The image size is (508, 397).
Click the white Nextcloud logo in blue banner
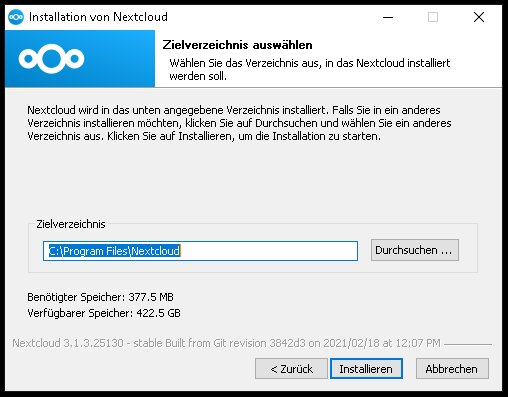point(51,59)
